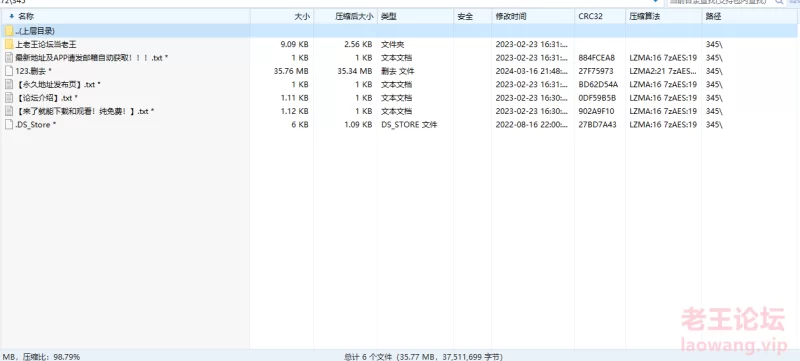Click the 文件夹 type cell
This screenshot has height=361, width=800.
(x=392, y=44)
